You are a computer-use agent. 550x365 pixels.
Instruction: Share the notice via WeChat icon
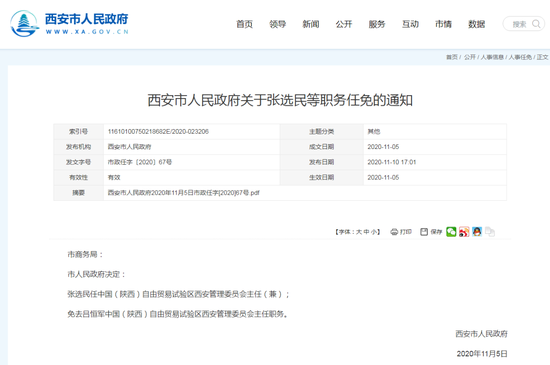[x=451, y=232]
